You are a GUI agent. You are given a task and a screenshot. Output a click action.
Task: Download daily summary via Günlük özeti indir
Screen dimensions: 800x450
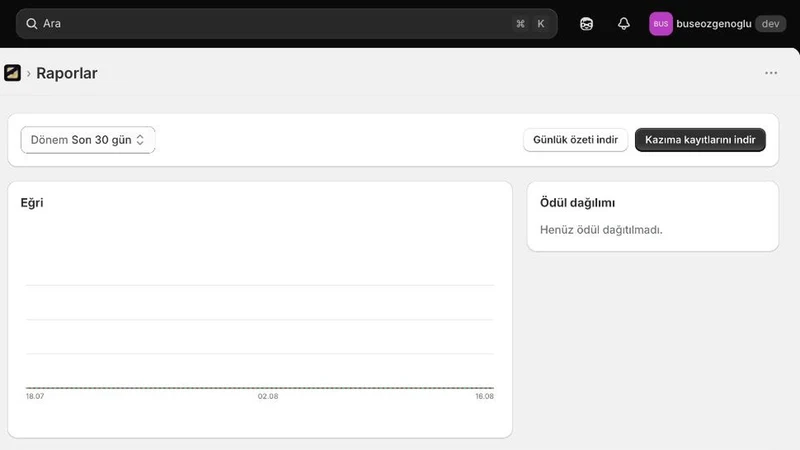click(576, 140)
